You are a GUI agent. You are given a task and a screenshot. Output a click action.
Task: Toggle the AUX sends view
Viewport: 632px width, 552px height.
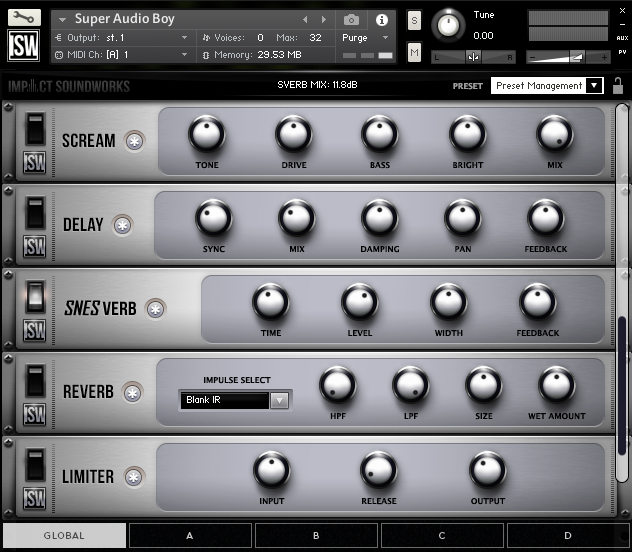coord(622,38)
